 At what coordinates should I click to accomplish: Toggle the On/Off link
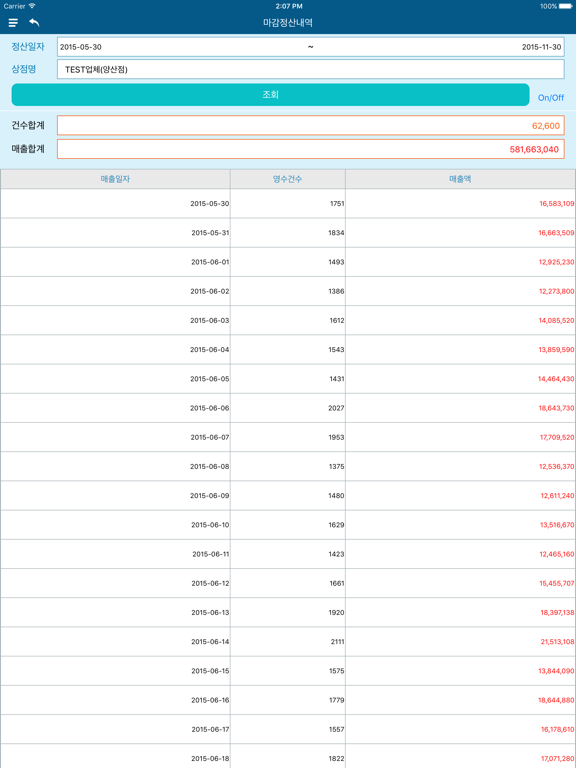551,97
